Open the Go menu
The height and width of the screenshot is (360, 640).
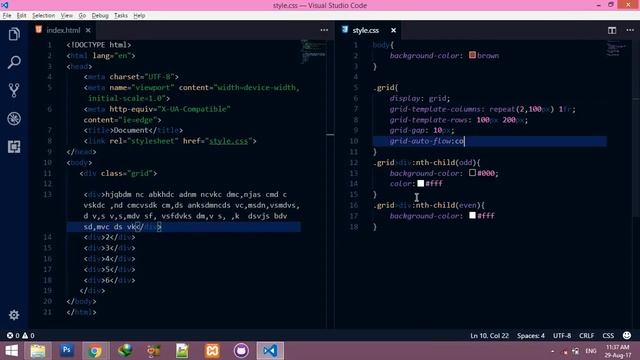pyautogui.click(x=82, y=16)
